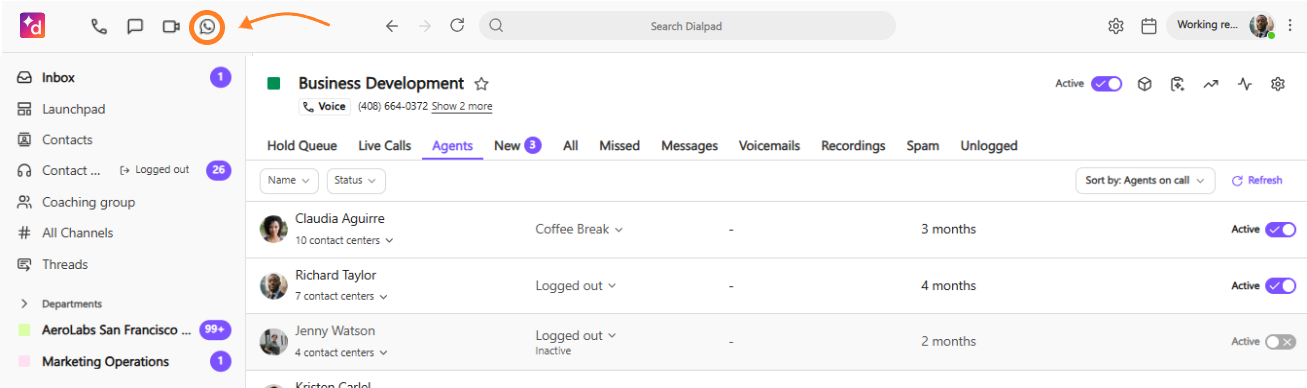Open the clipboard icon next to the cube
The width and height of the screenshot is (1307, 388).
tap(1178, 84)
